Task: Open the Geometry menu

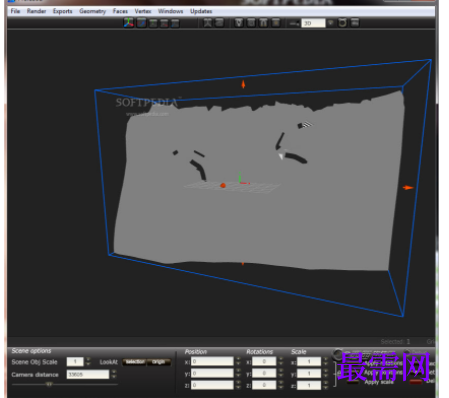Action: (92, 11)
